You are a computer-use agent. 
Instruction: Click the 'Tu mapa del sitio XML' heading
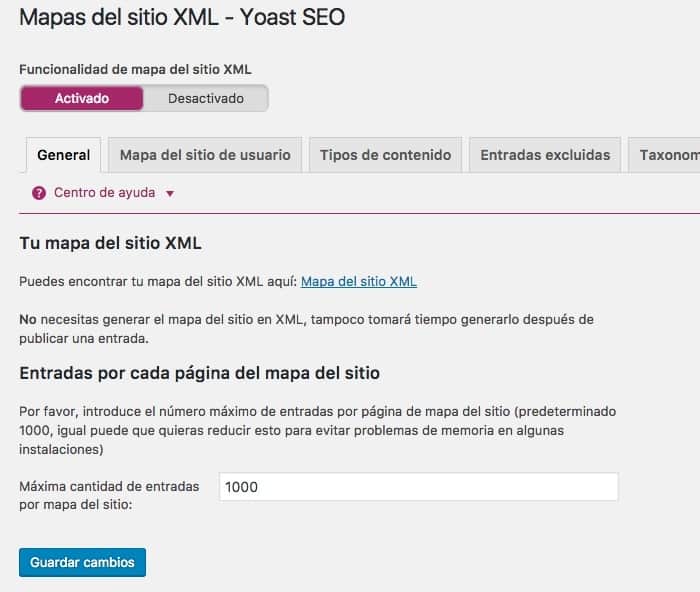click(110, 243)
